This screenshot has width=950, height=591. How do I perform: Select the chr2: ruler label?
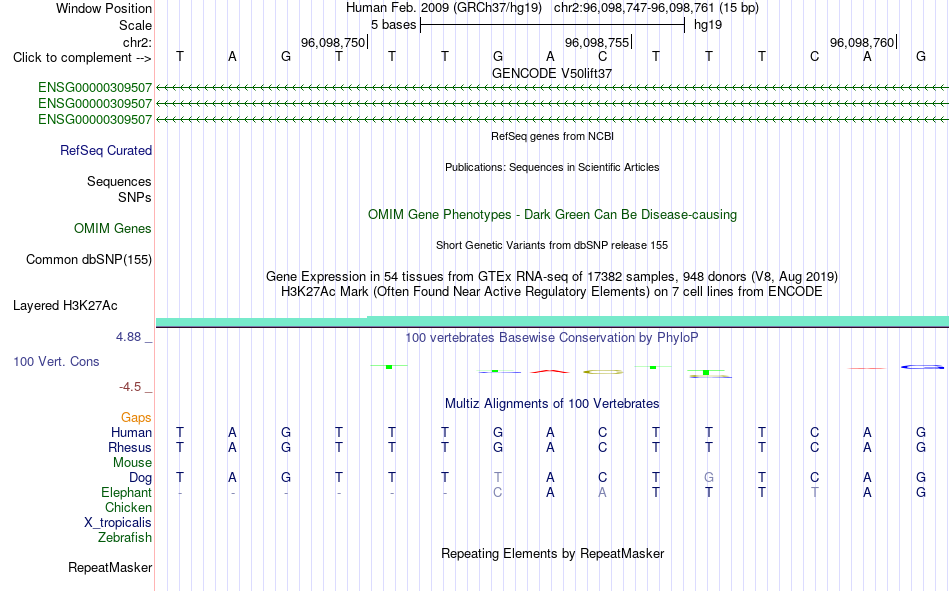pyautogui.click(x=137, y=42)
